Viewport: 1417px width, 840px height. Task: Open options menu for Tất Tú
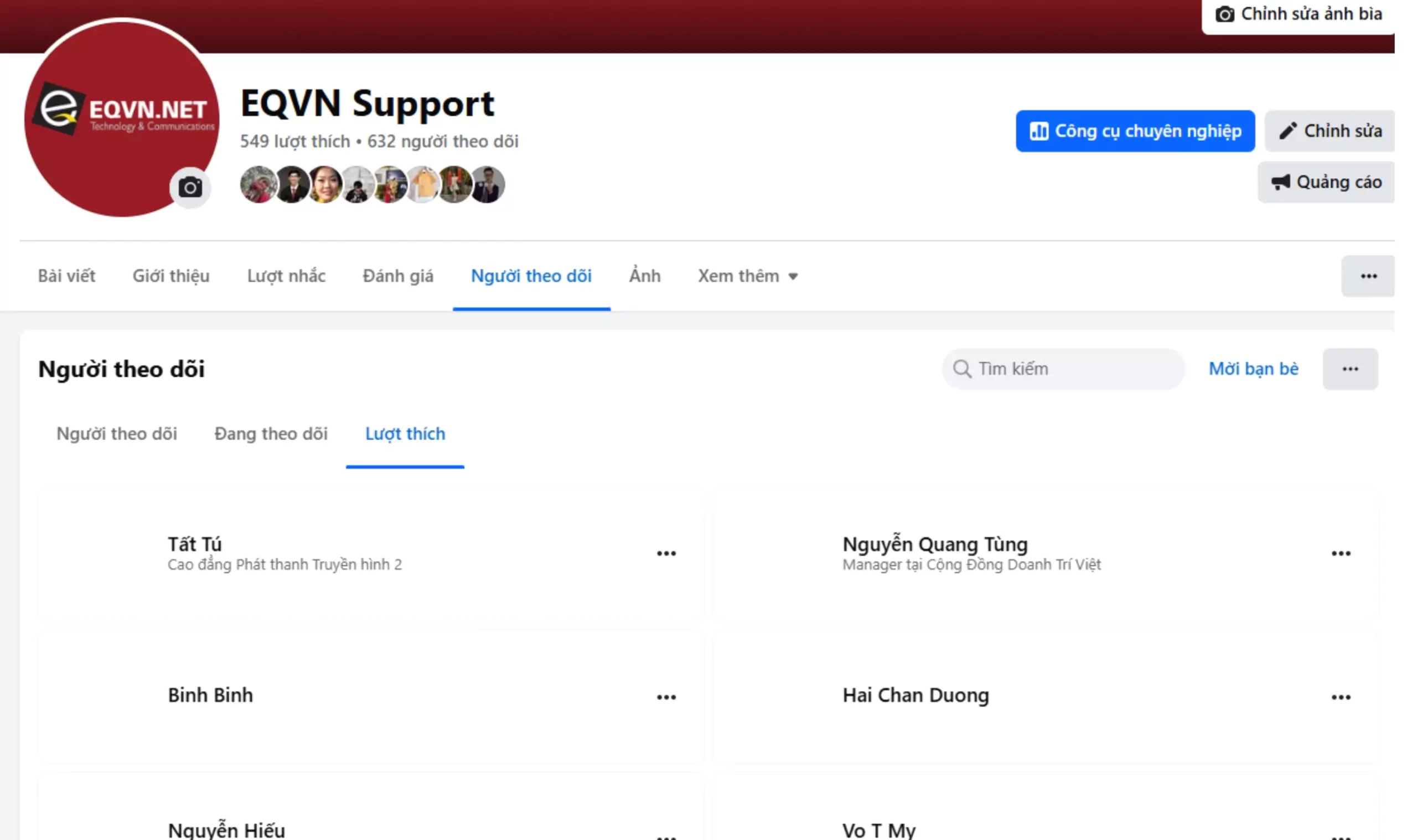(x=666, y=553)
